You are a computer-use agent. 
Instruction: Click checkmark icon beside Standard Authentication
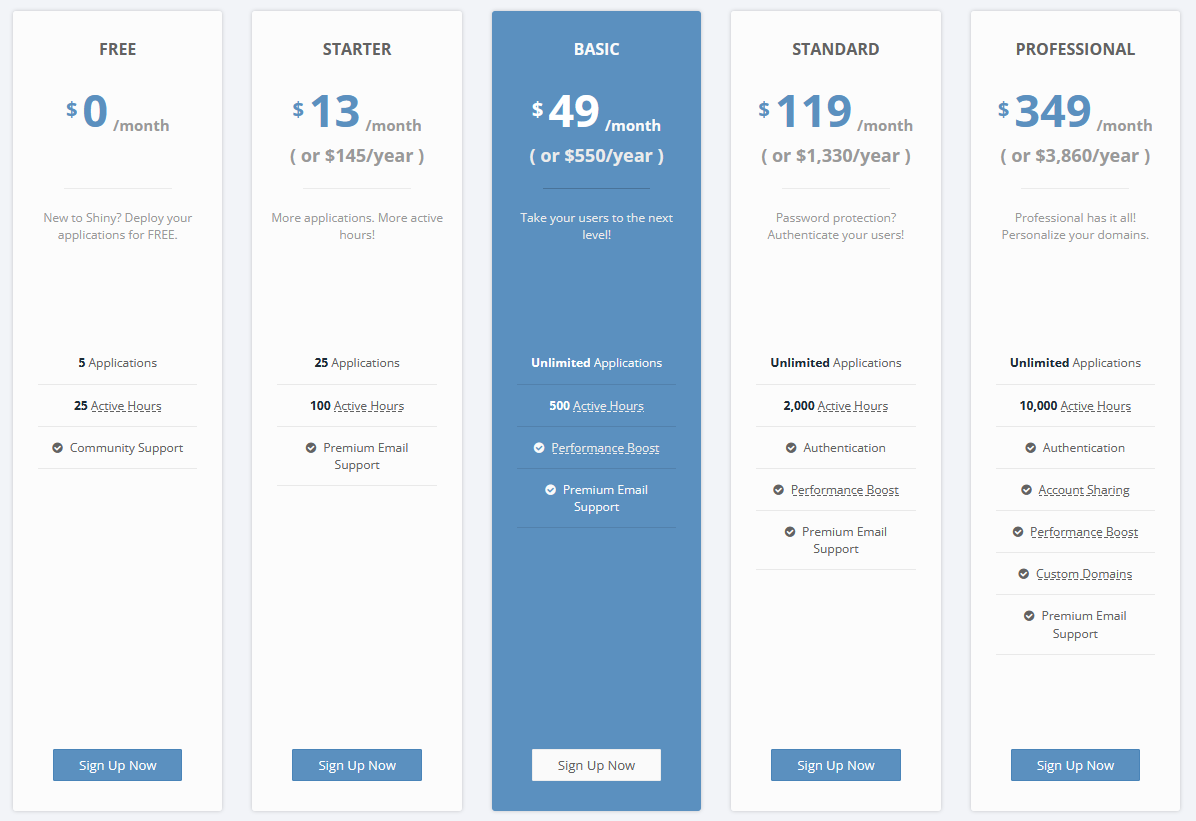(791, 448)
